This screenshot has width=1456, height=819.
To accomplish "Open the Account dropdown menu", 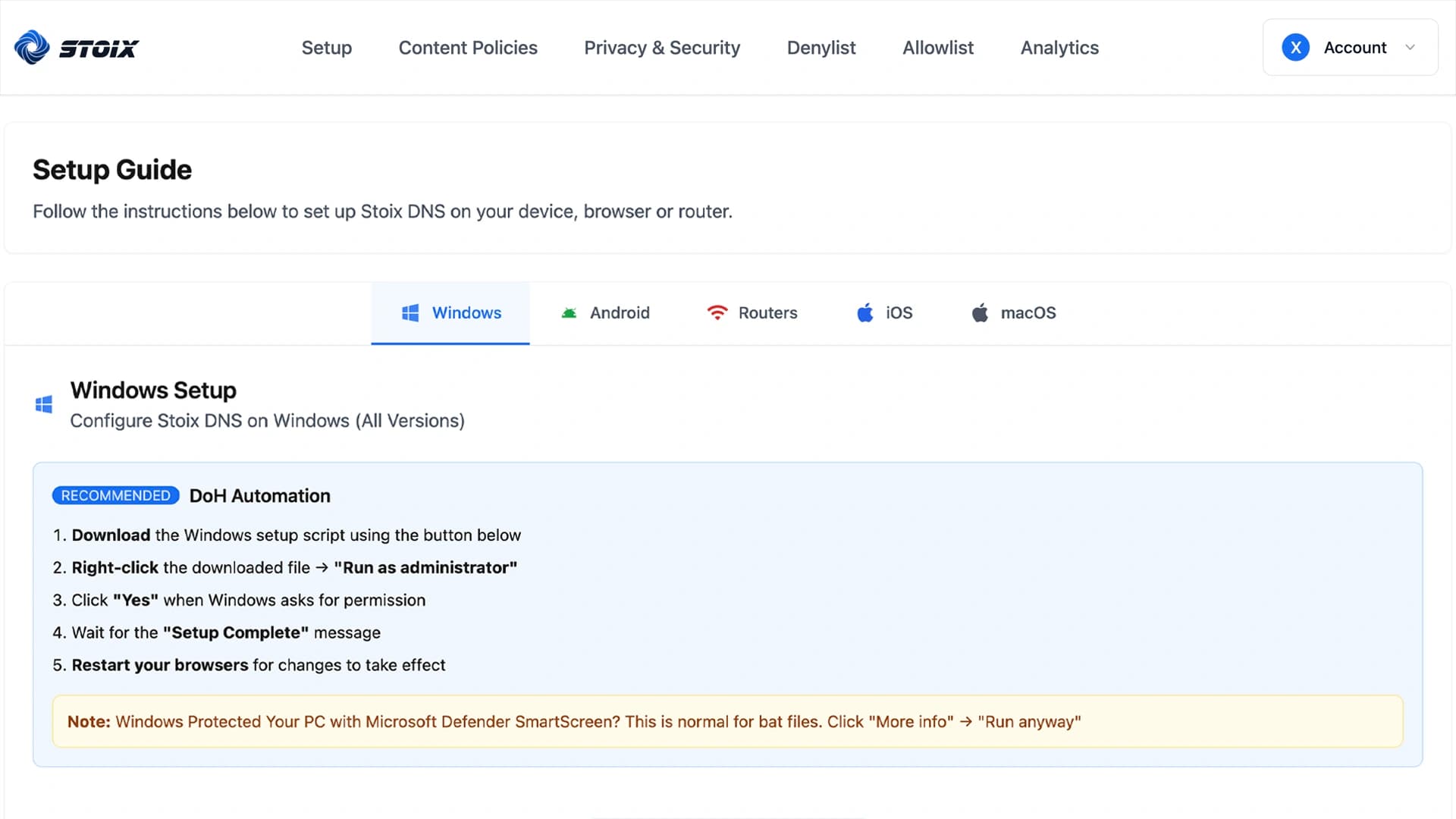I will coord(1410,47).
